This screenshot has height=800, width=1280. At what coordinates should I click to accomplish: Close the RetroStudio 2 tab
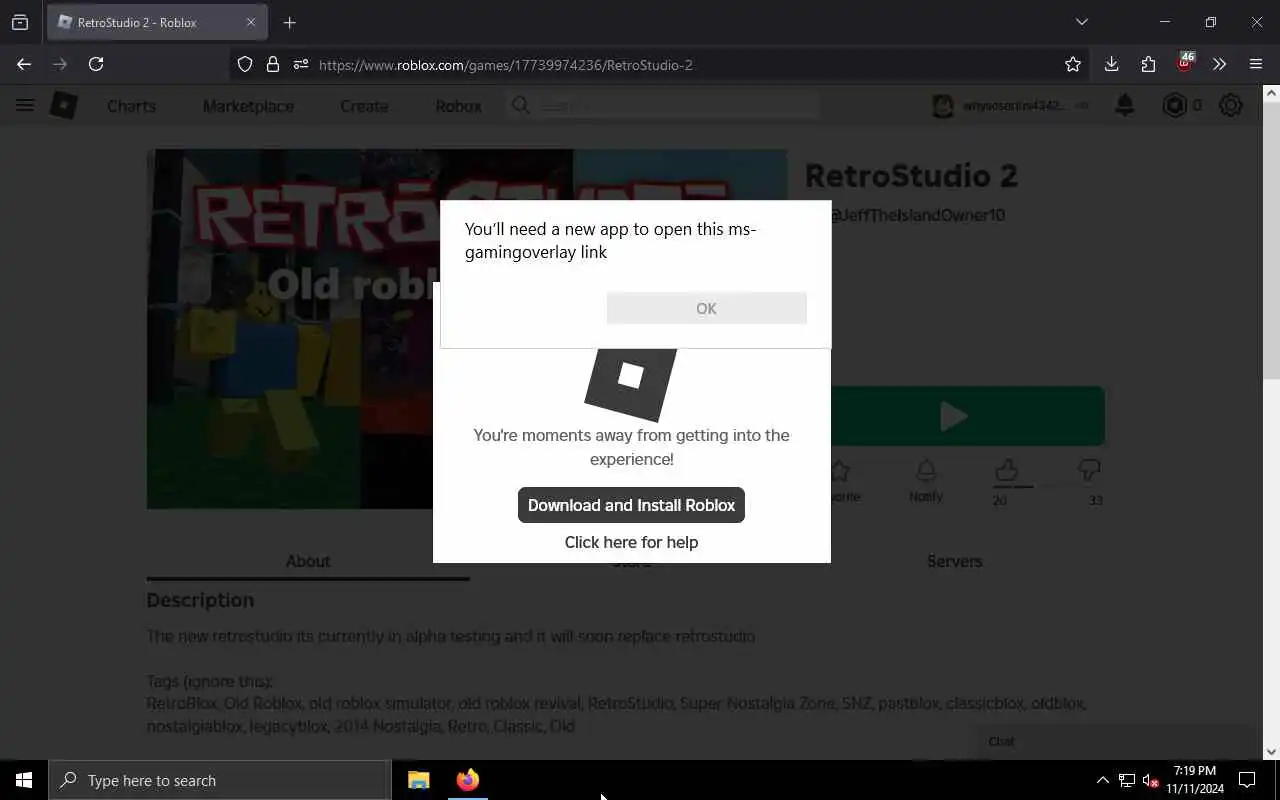coord(251,22)
